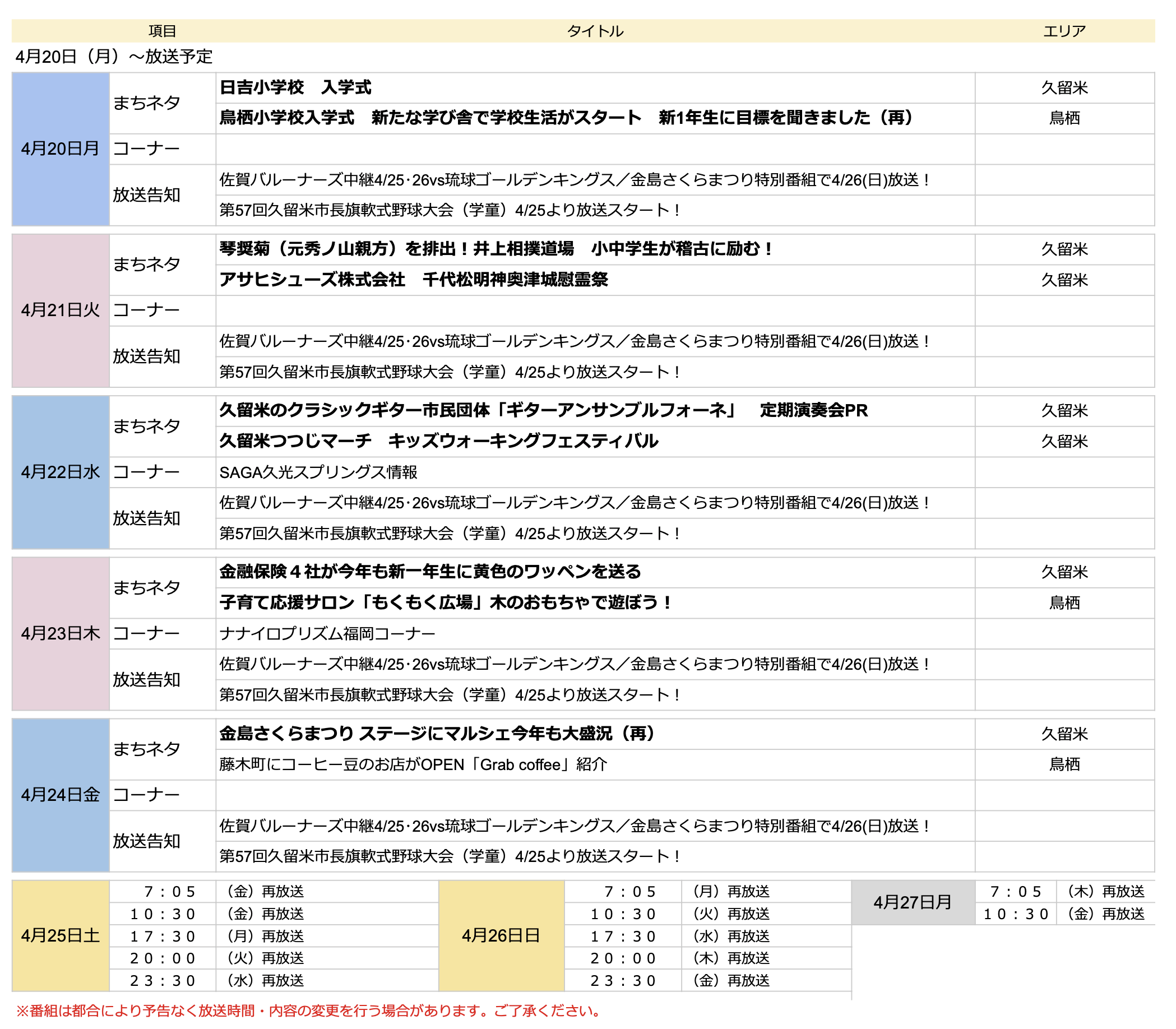The width and height of the screenshot is (1176, 1029).
Task: Click the タイトル column header
Action: coord(595,31)
